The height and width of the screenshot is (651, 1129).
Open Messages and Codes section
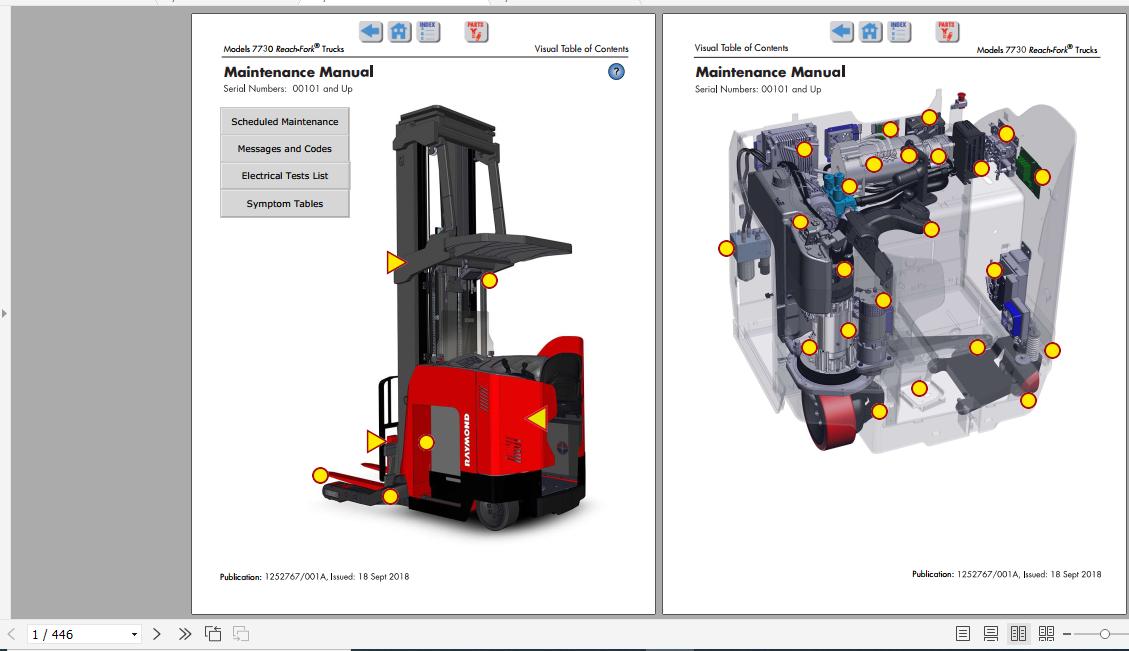coord(285,149)
